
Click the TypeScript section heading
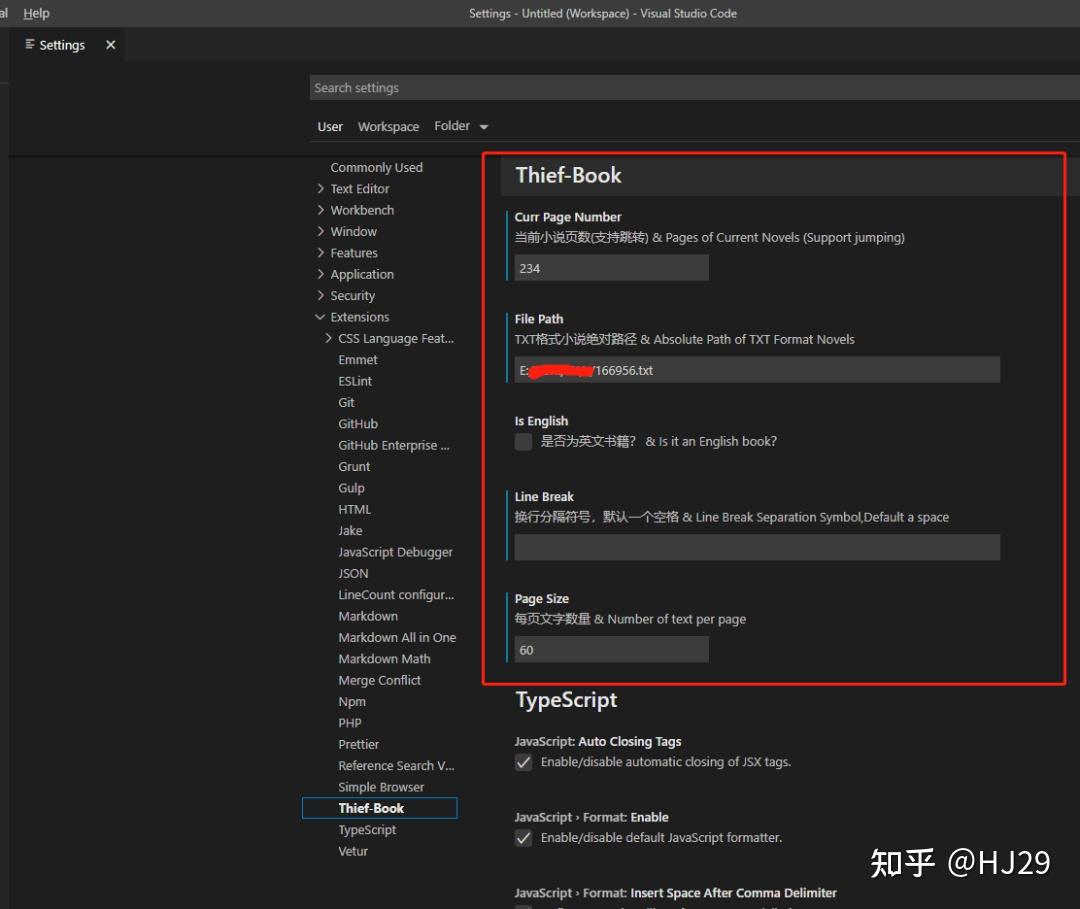pos(566,700)
